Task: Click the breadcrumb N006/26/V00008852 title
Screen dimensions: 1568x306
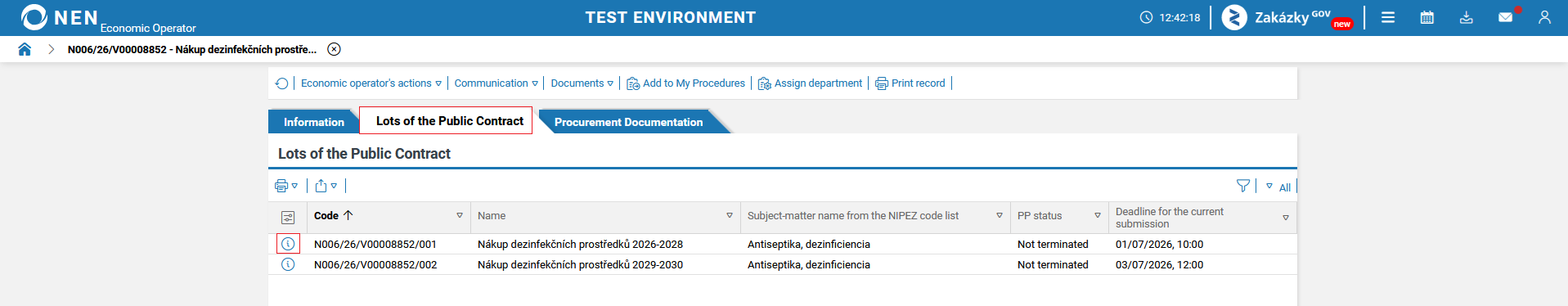Action: point(192,49)
